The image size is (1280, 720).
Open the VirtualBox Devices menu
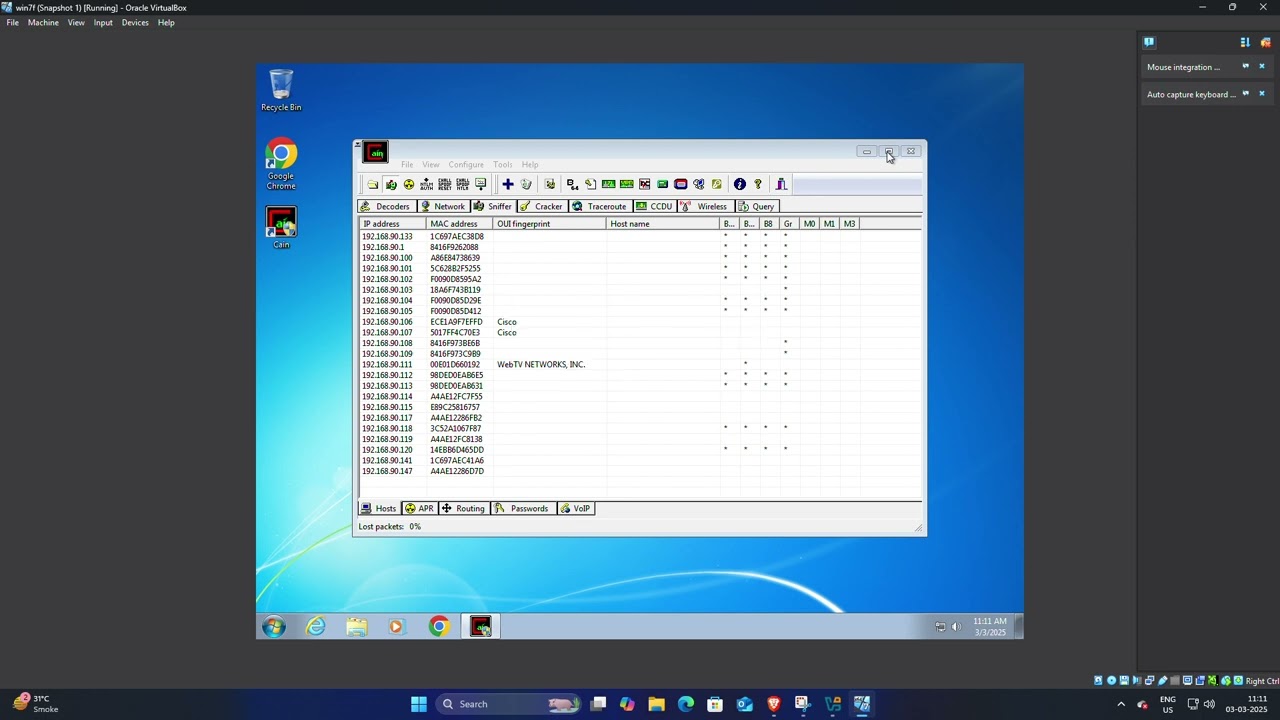pyautogui.click(x=135, y=23)
